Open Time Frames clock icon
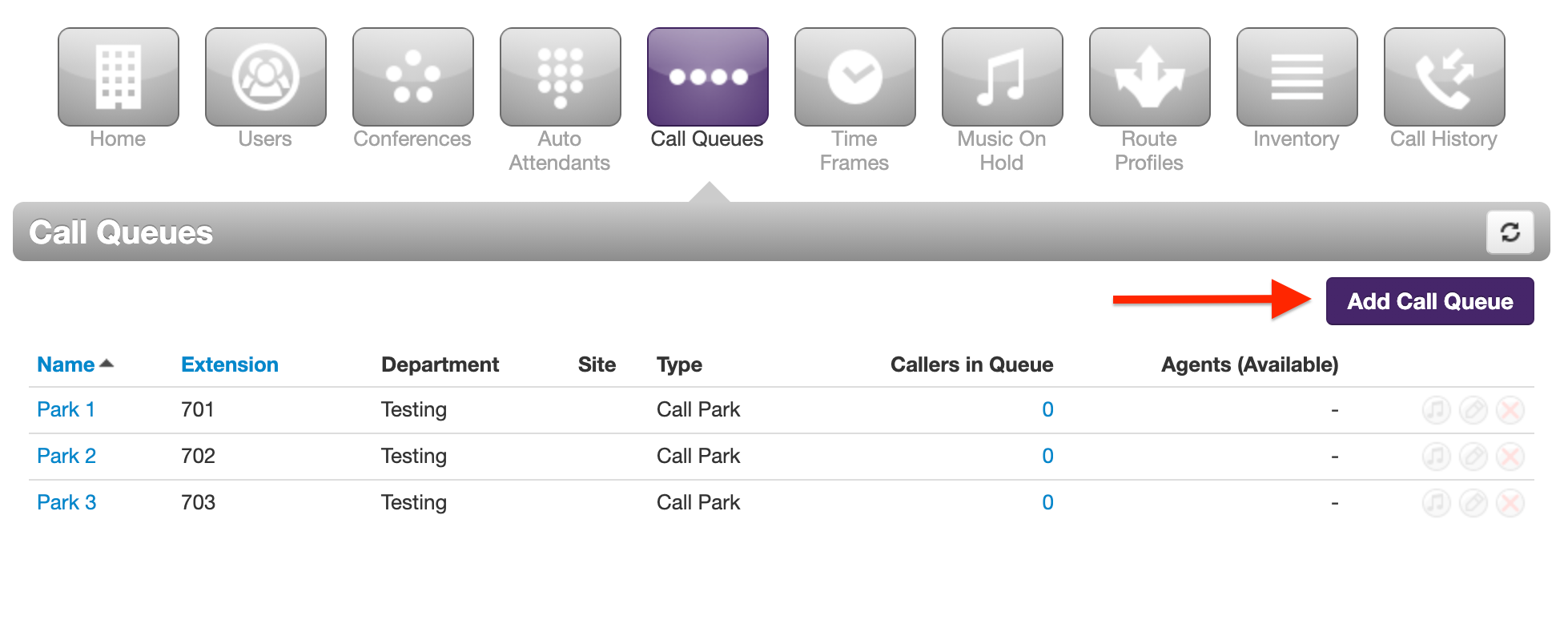 click(x=855, y=77)
